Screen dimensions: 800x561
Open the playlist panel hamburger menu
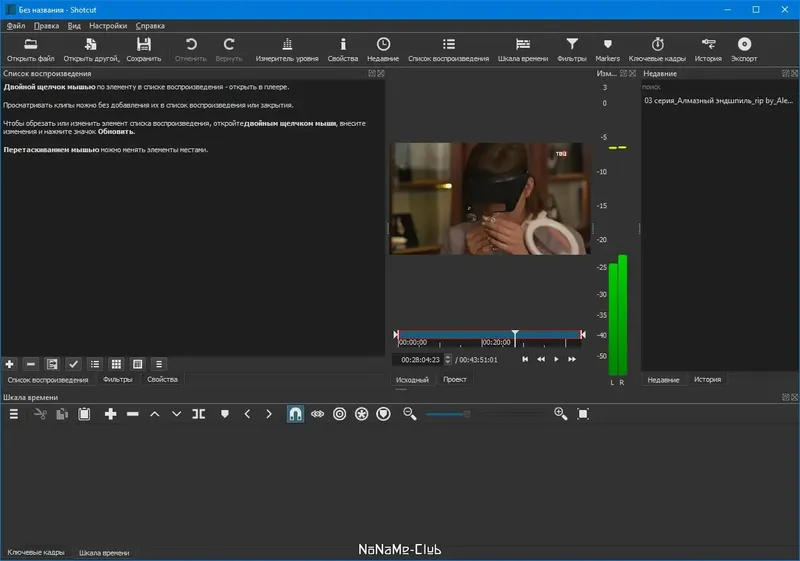point(159,364)
